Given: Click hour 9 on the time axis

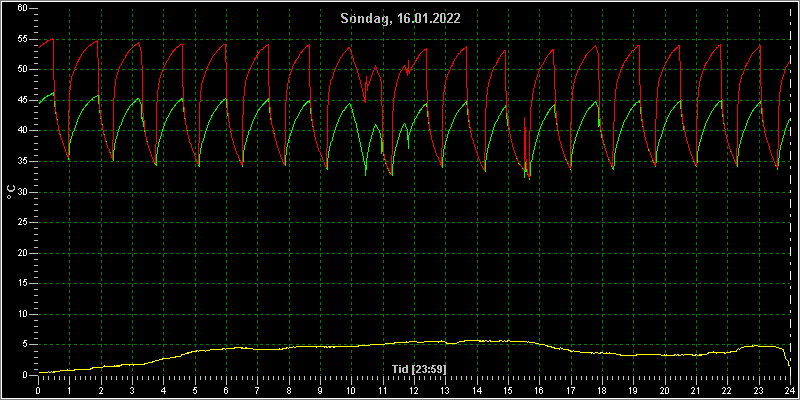Looking at the screenshot, I should (x=320, y=389).
